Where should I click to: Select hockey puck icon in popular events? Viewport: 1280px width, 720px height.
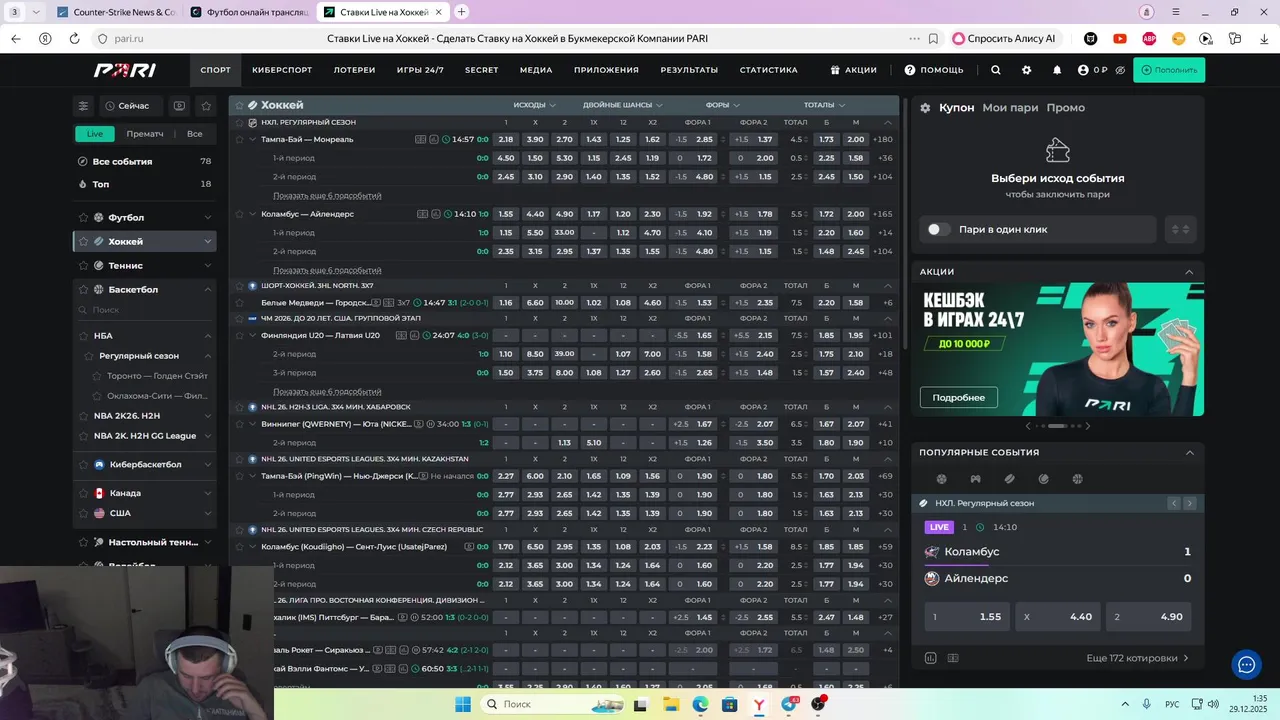pyautogui.click(x=1009, y=479)
